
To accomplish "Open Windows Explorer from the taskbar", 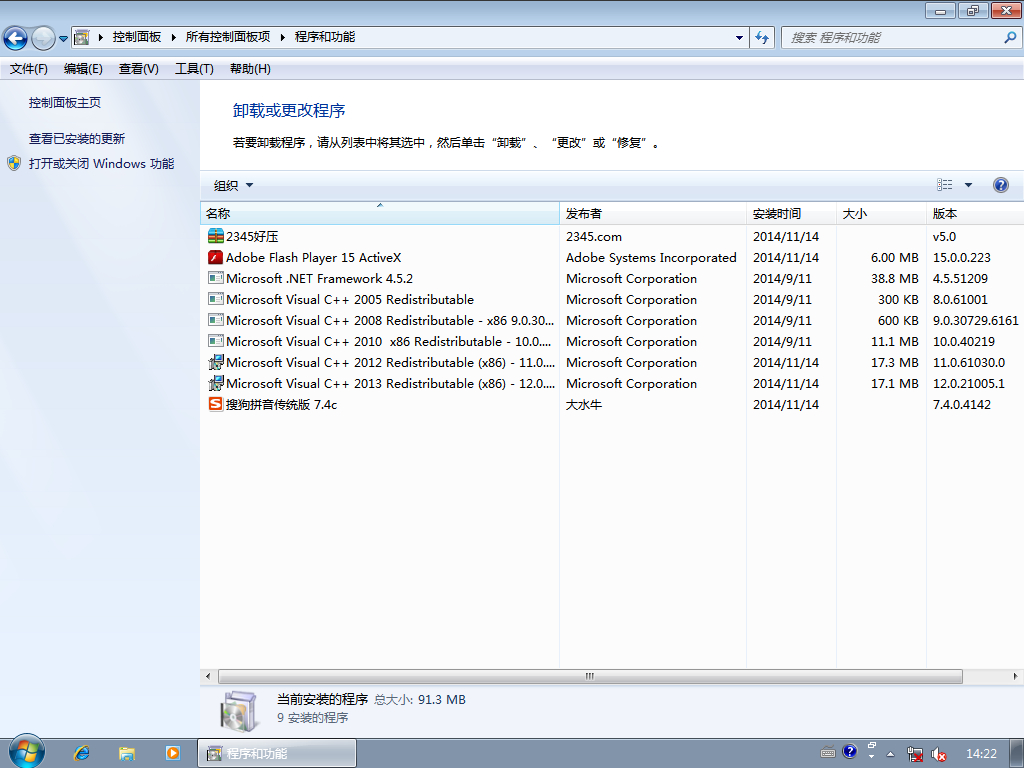I will [127, 753].
